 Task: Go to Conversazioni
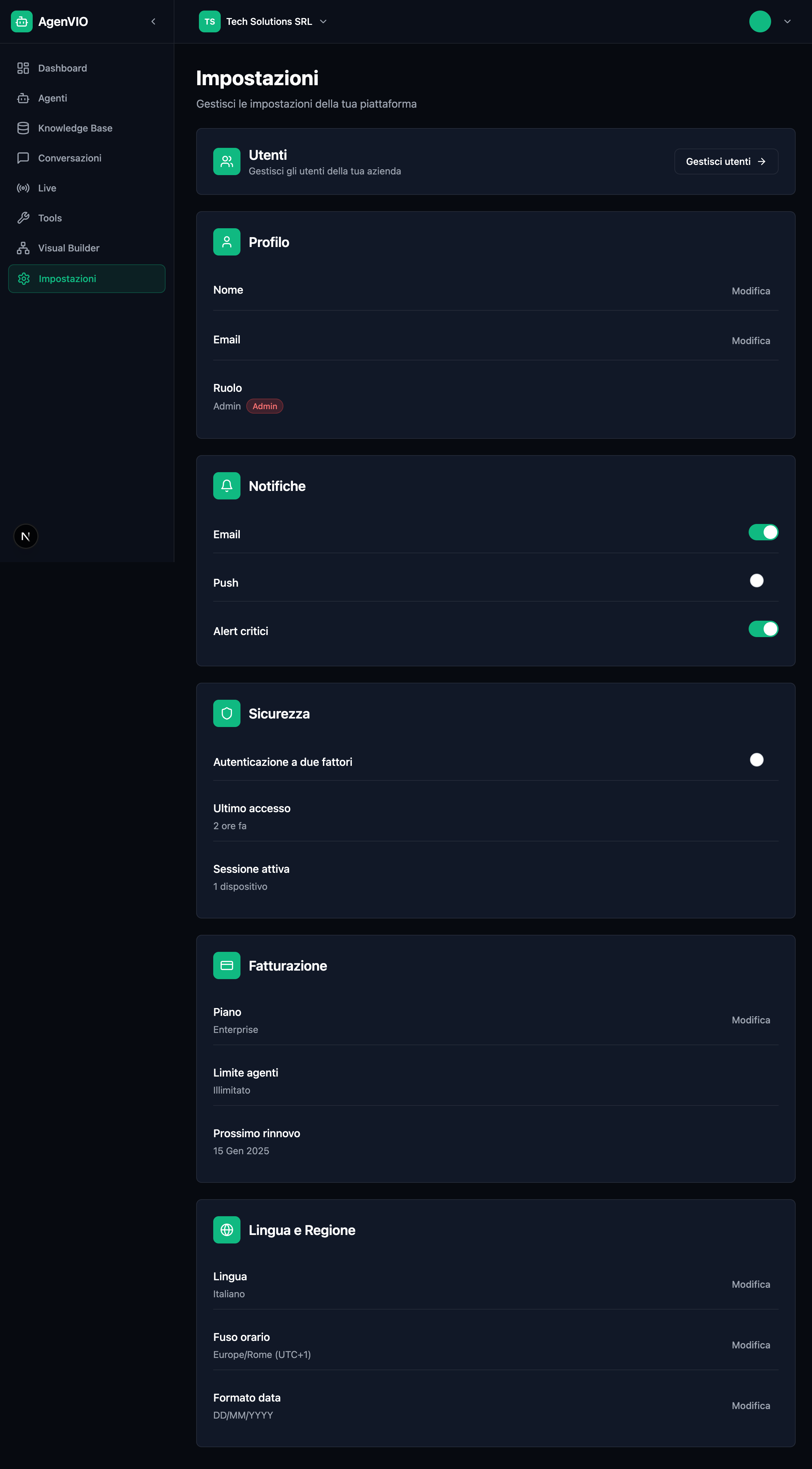point(69,158)
